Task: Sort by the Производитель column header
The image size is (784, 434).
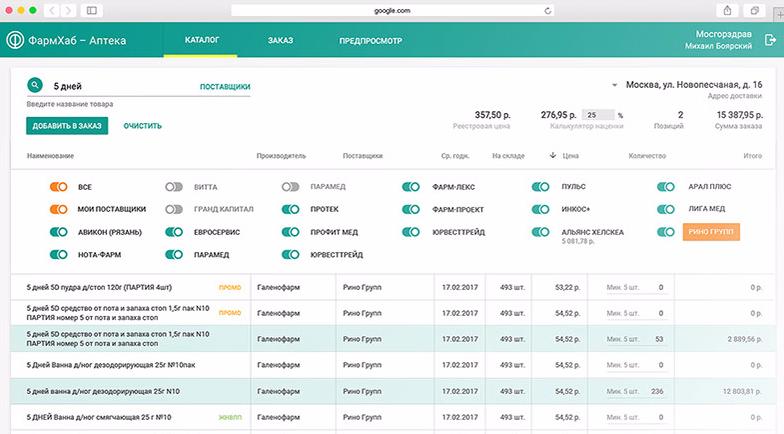Action: [x=281, y=156]
